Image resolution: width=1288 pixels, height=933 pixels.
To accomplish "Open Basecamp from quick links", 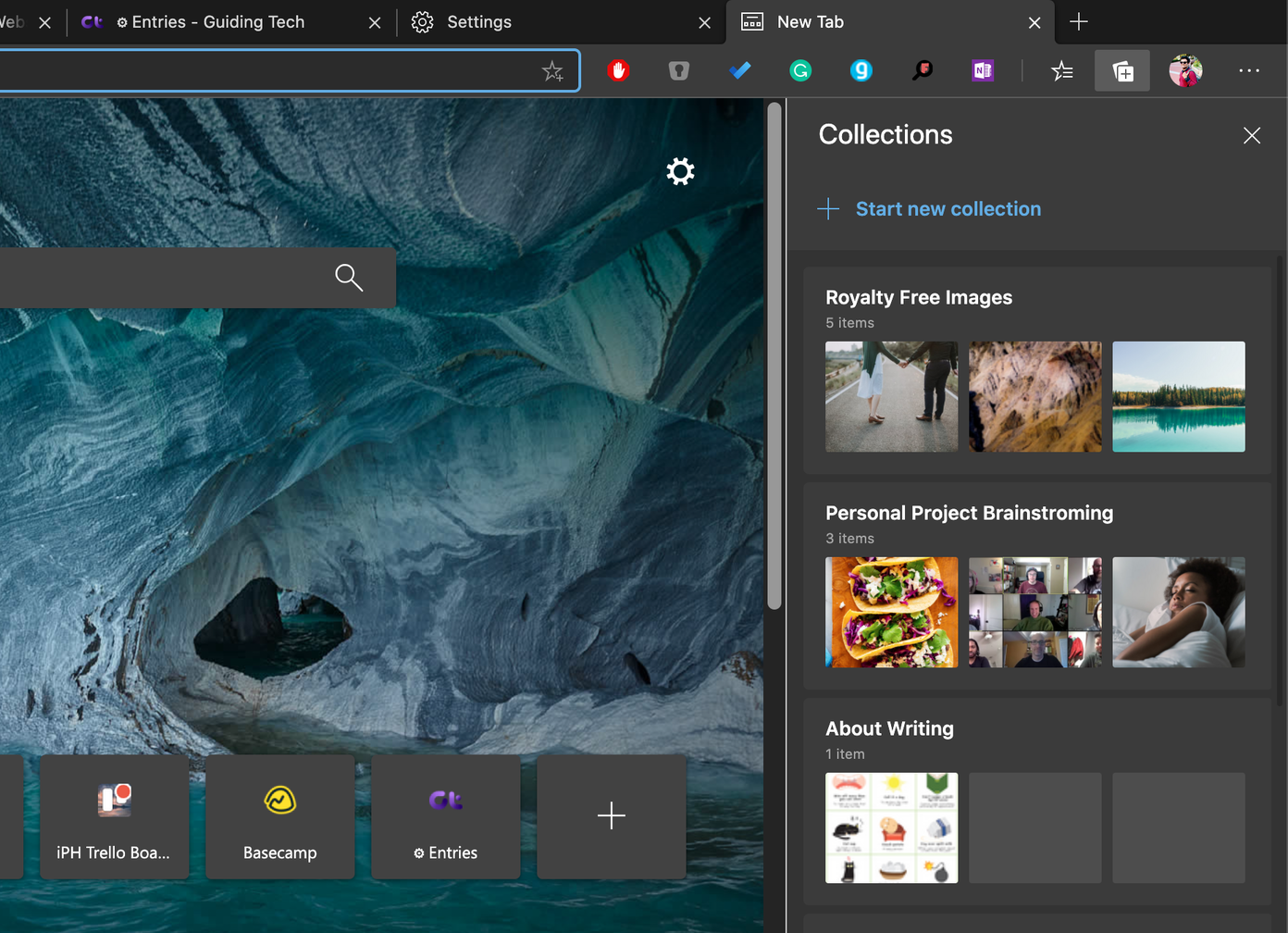I will (279, 816).
